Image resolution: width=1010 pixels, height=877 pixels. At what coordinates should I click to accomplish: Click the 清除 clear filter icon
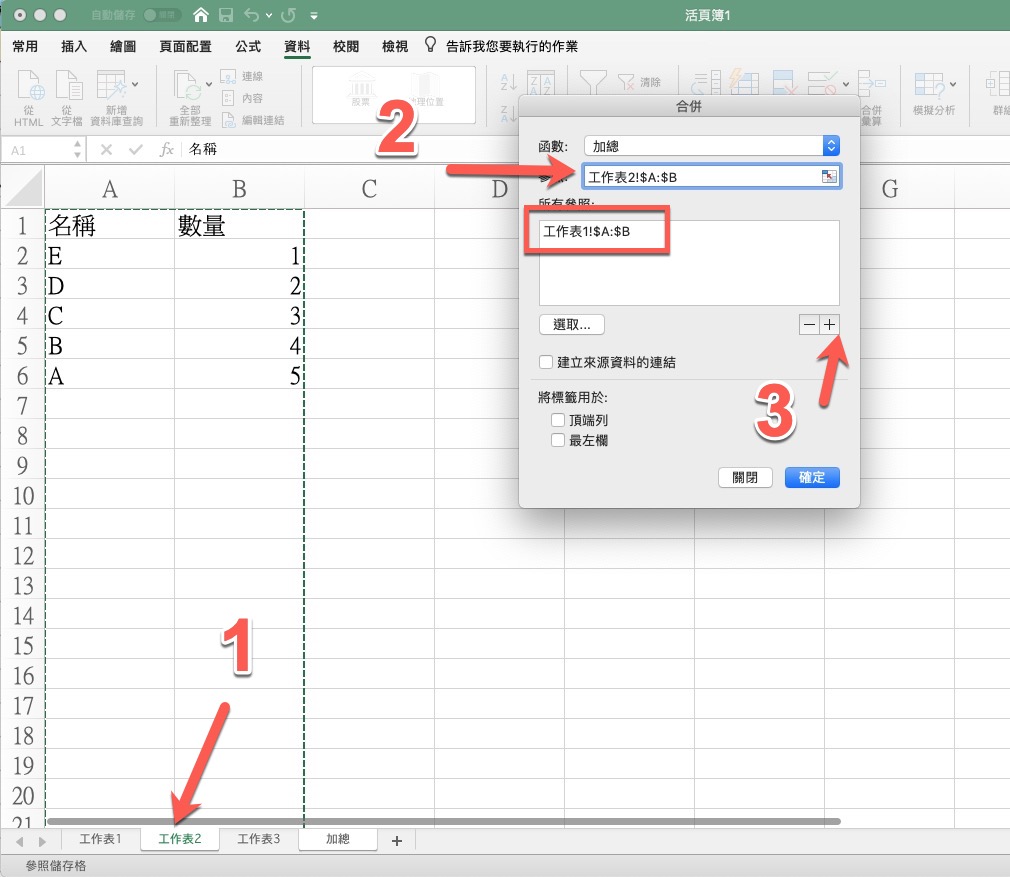coord(626,82)
